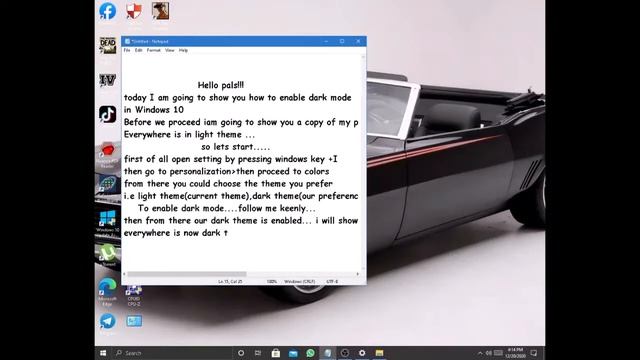Open the Action Center notifications

[x=533, y=353]
